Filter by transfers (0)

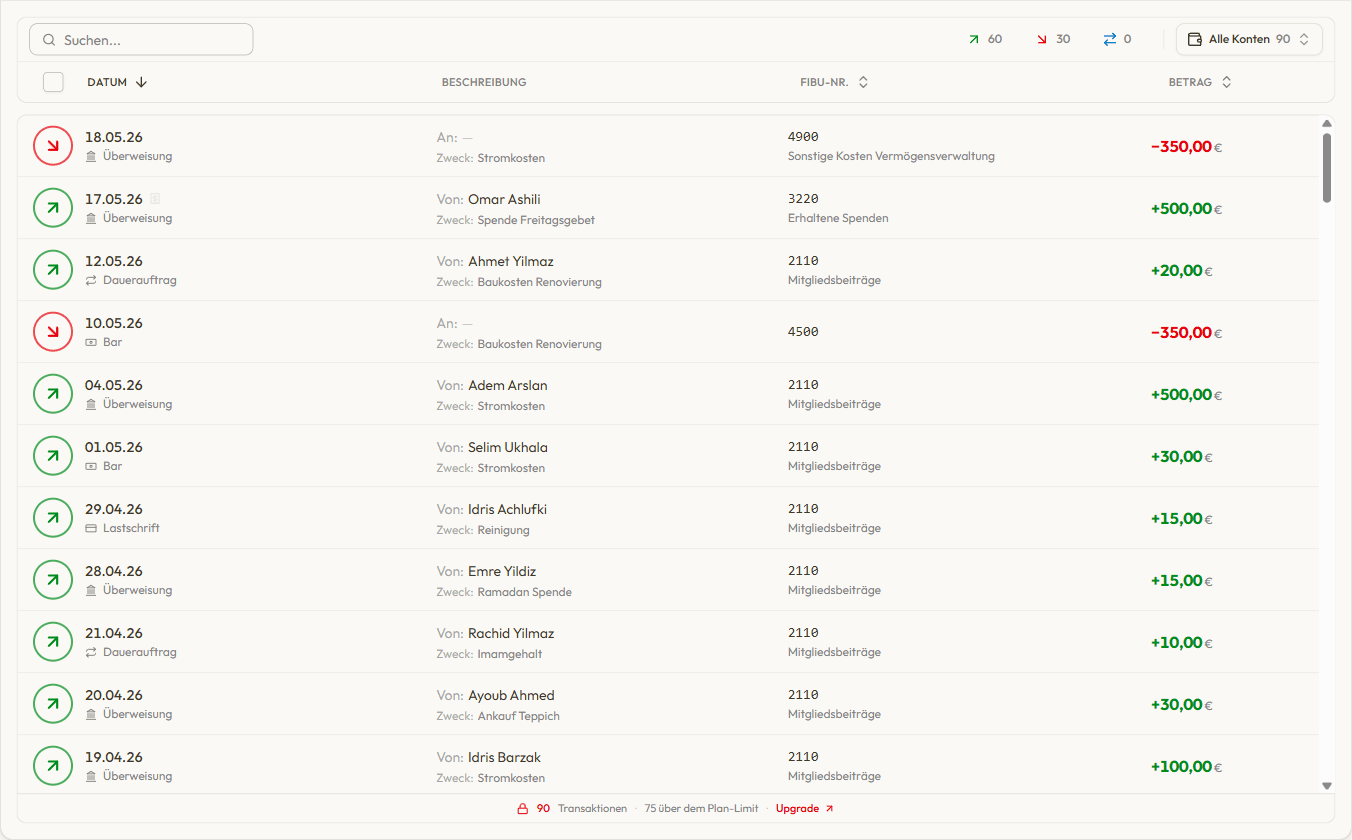coord(1118,39)
